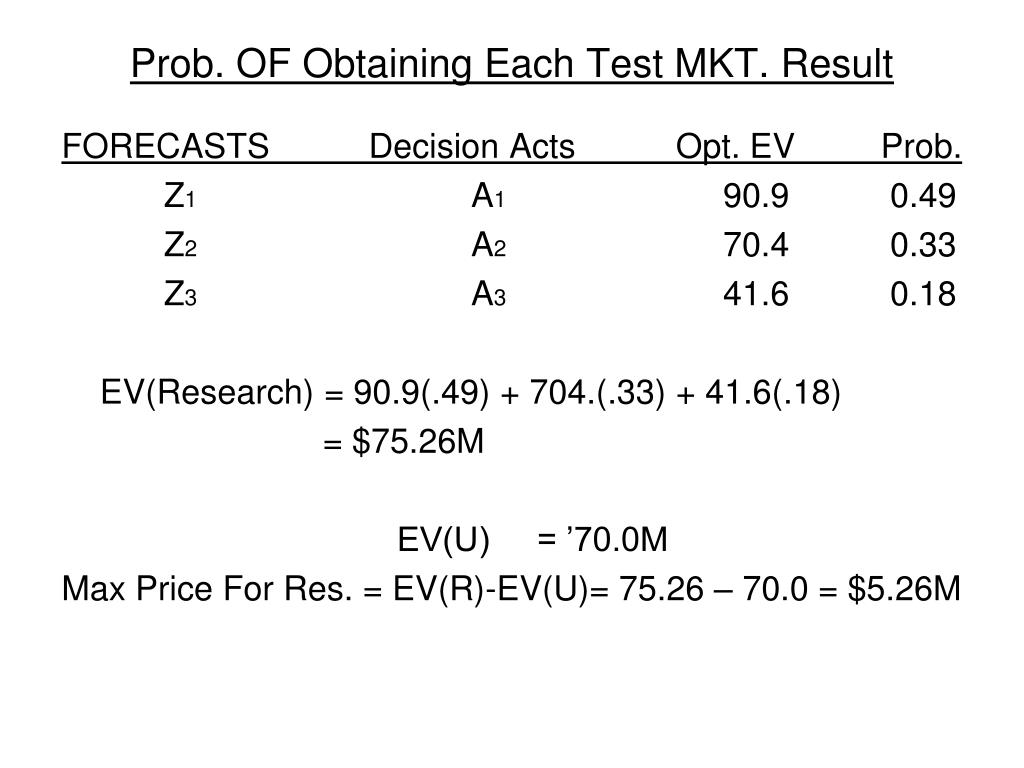The image size is (1024, 768).
Task: Click the A2 decision act
Action: 488,245
